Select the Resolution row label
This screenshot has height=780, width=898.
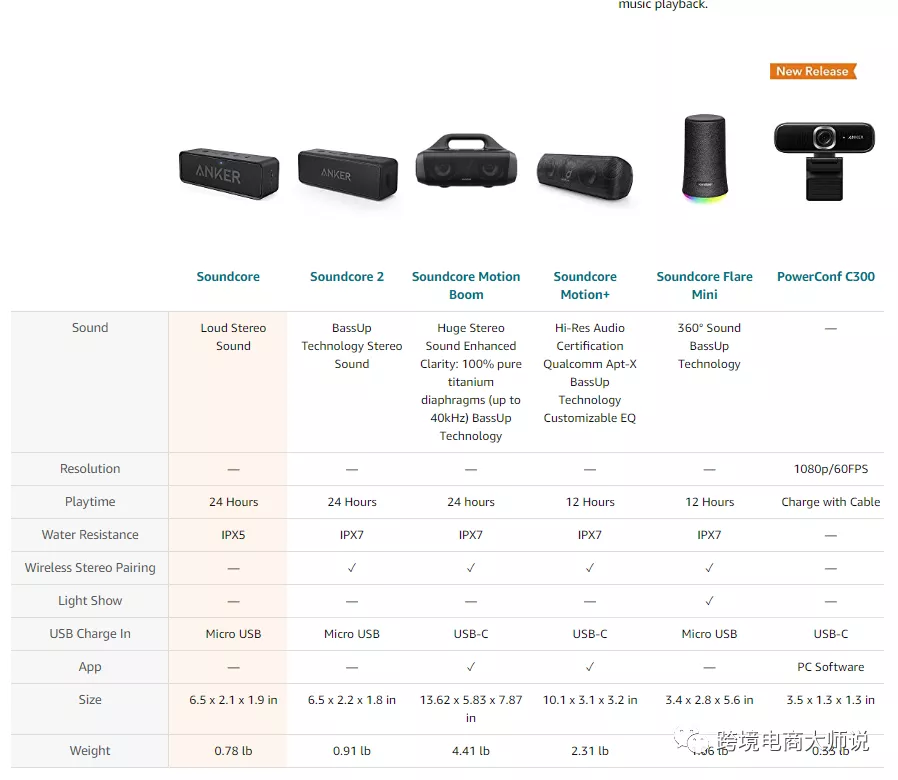[90, 468]
